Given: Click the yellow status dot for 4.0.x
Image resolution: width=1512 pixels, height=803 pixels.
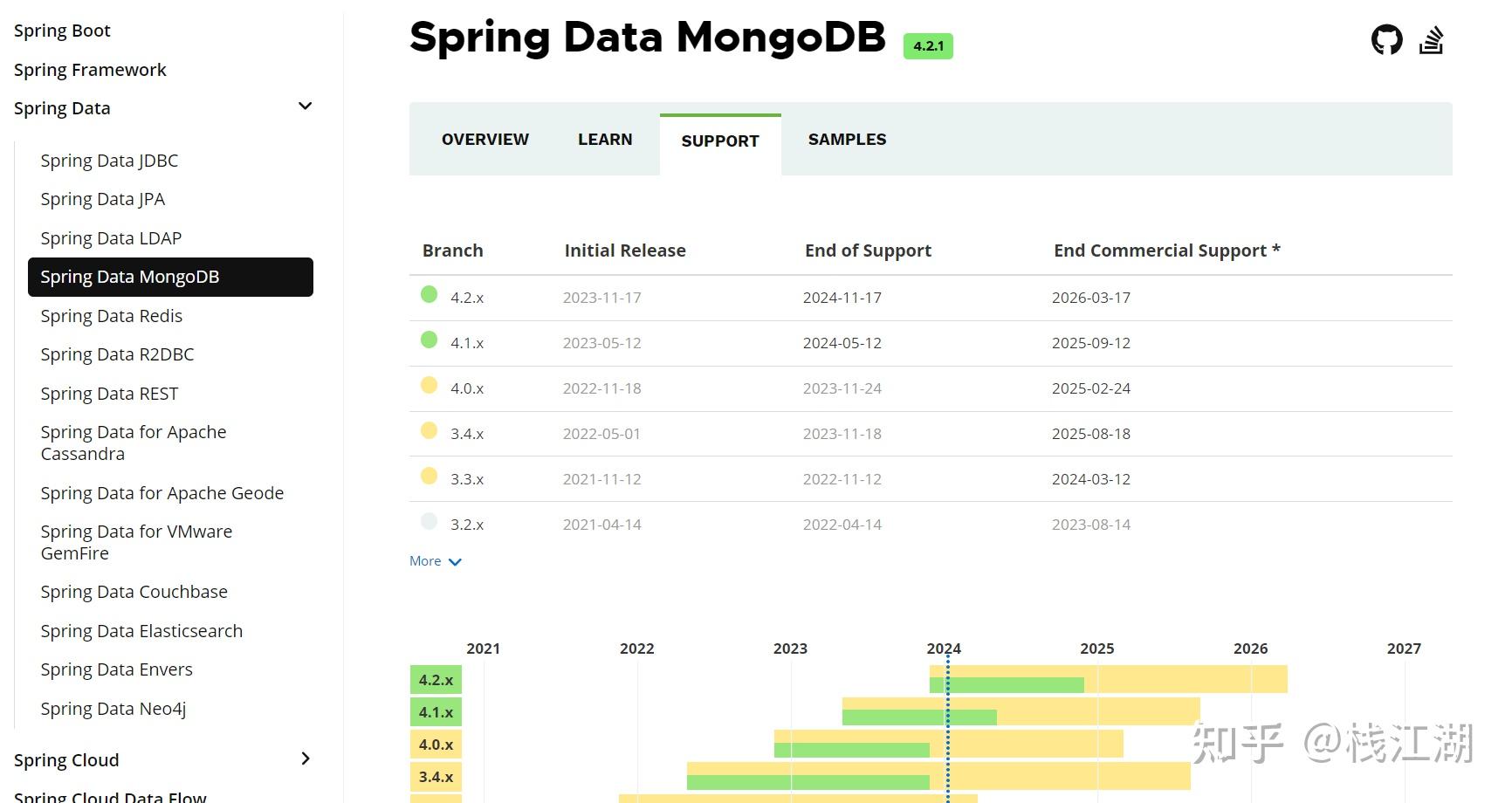Looking at the screenshot, I should [429, 385].
